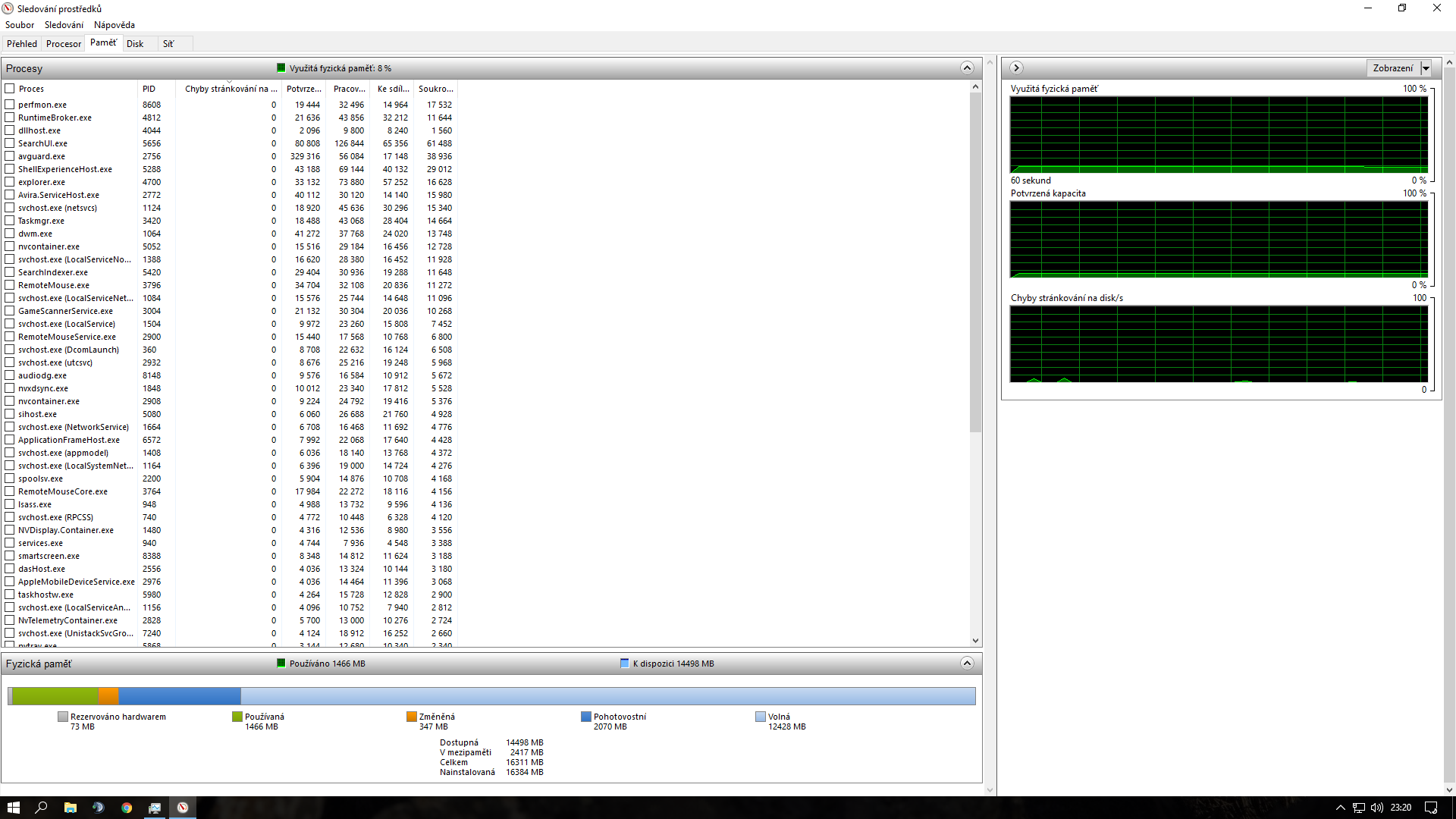This screenshot has height=819, width=1456.
Task: Open Task Manager icon in taskbar
Action: click(x=155, y=808)
